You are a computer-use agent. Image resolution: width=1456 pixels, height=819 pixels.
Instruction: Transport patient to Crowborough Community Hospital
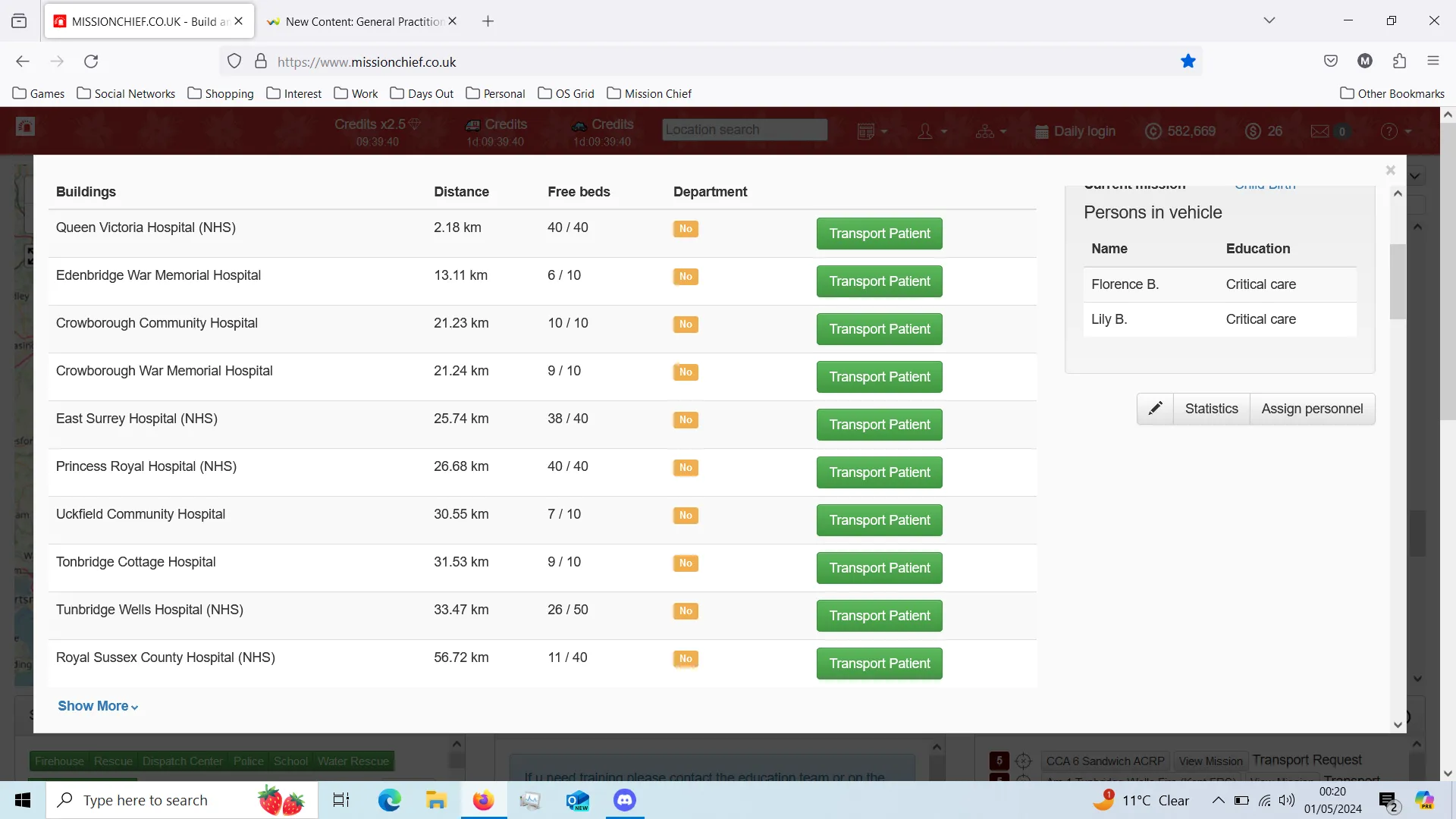tap(879, 329)
